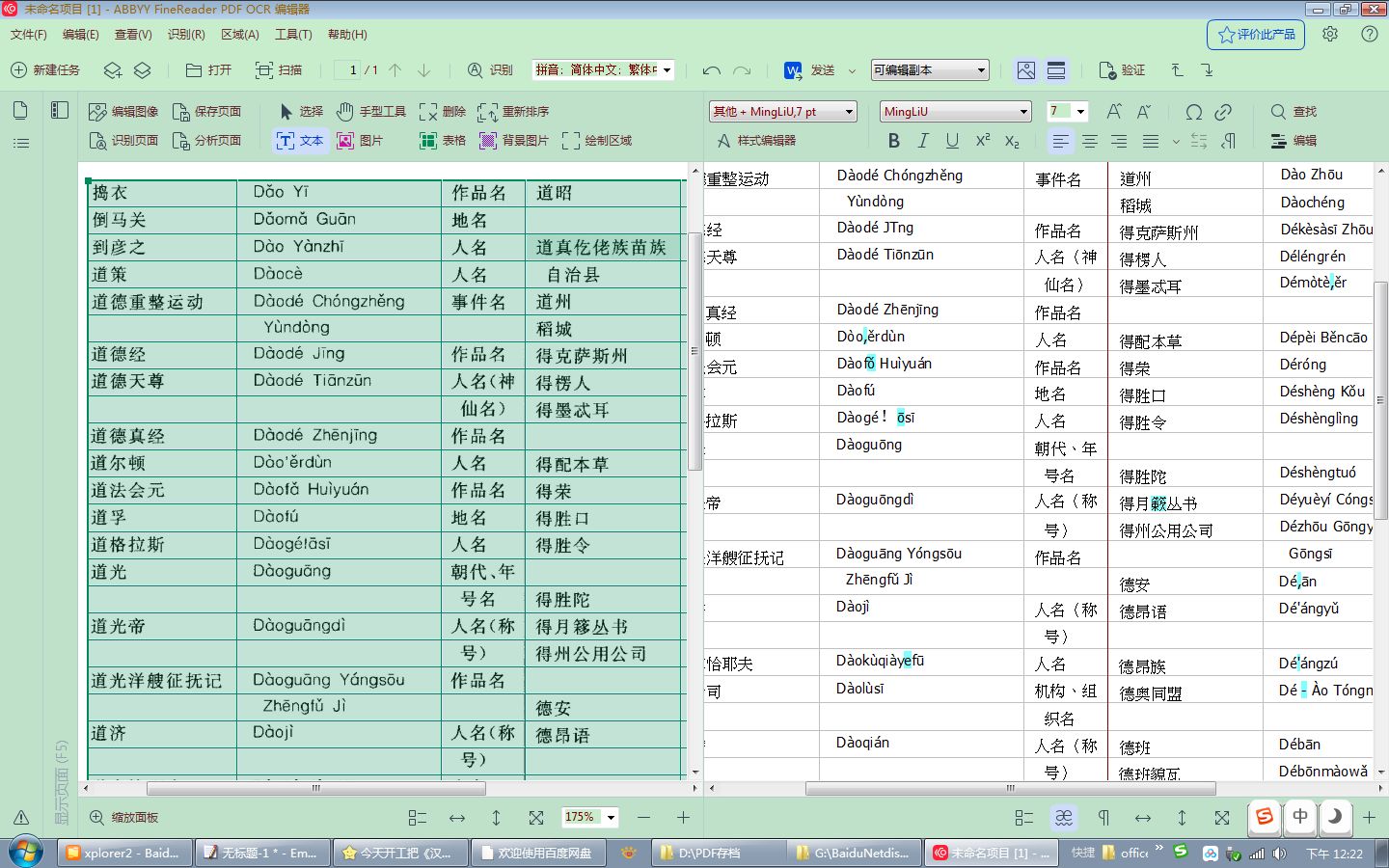Screen dimensions: 1389x868
Task: Open the 样式编辑器 style editor
Action: click(767, 141)
